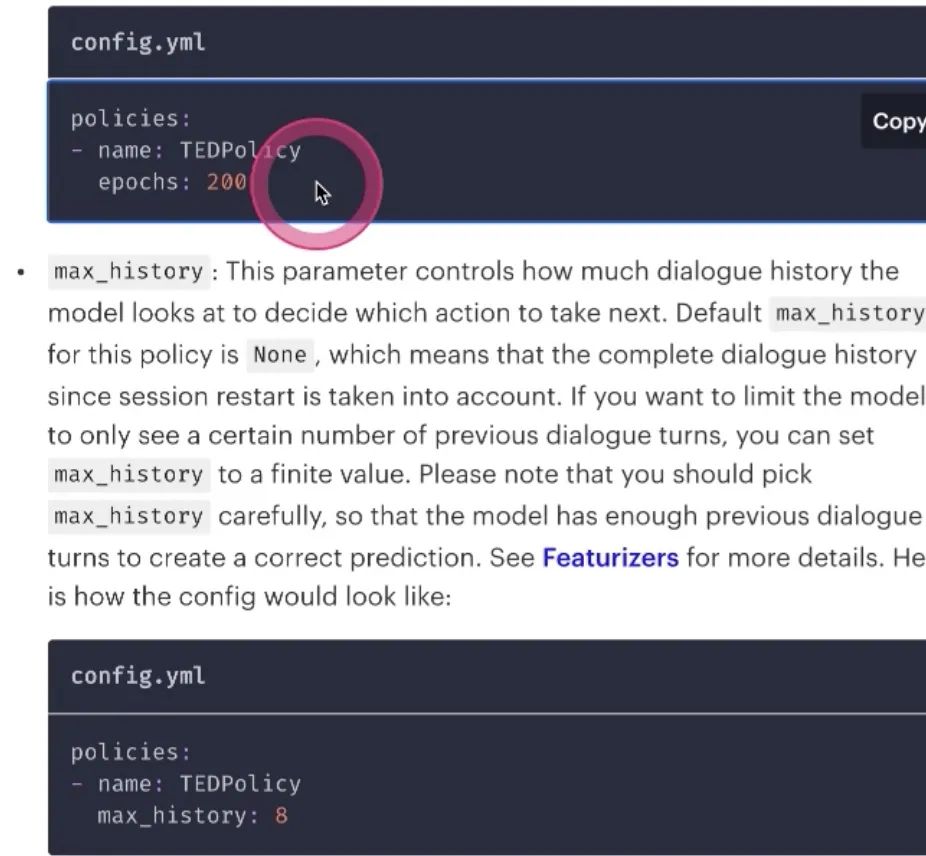This screenshot has width=926, height=856.
Task: Open the Featurizers link
Action: click(610, 558)
